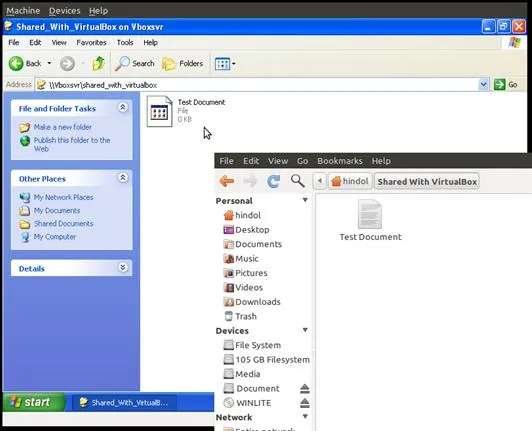The height and width of the screenshot is (431, 532).
Task: Open the Views button in Explorer toolbar
Action: pyautogui.click(x=223, y=63)
